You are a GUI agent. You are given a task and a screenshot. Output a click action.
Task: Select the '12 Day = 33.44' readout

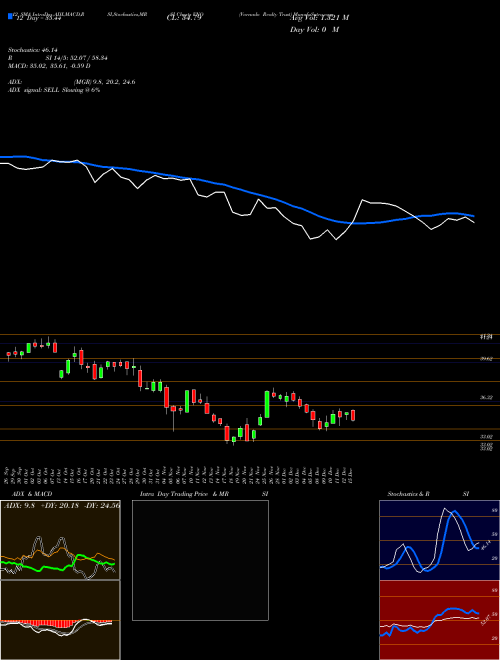coord(39,19)
